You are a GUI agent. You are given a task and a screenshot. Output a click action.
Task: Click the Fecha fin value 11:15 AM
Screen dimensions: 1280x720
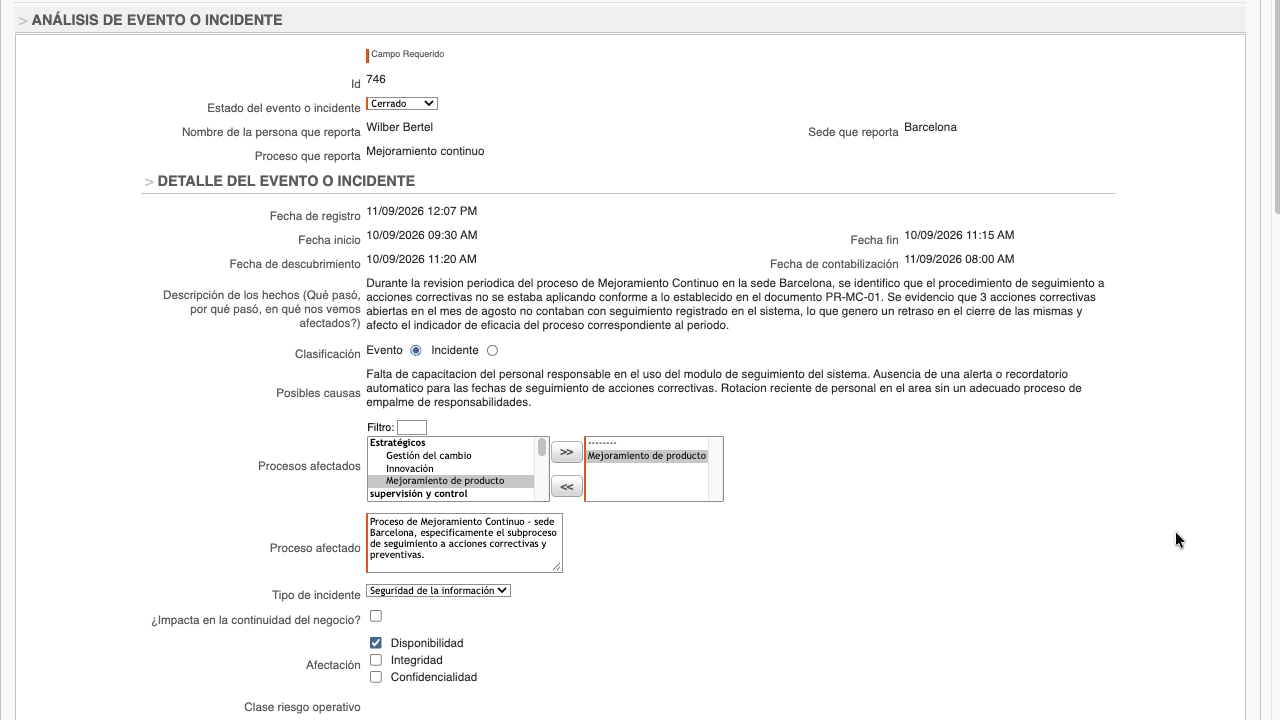[x=959, y=235]
